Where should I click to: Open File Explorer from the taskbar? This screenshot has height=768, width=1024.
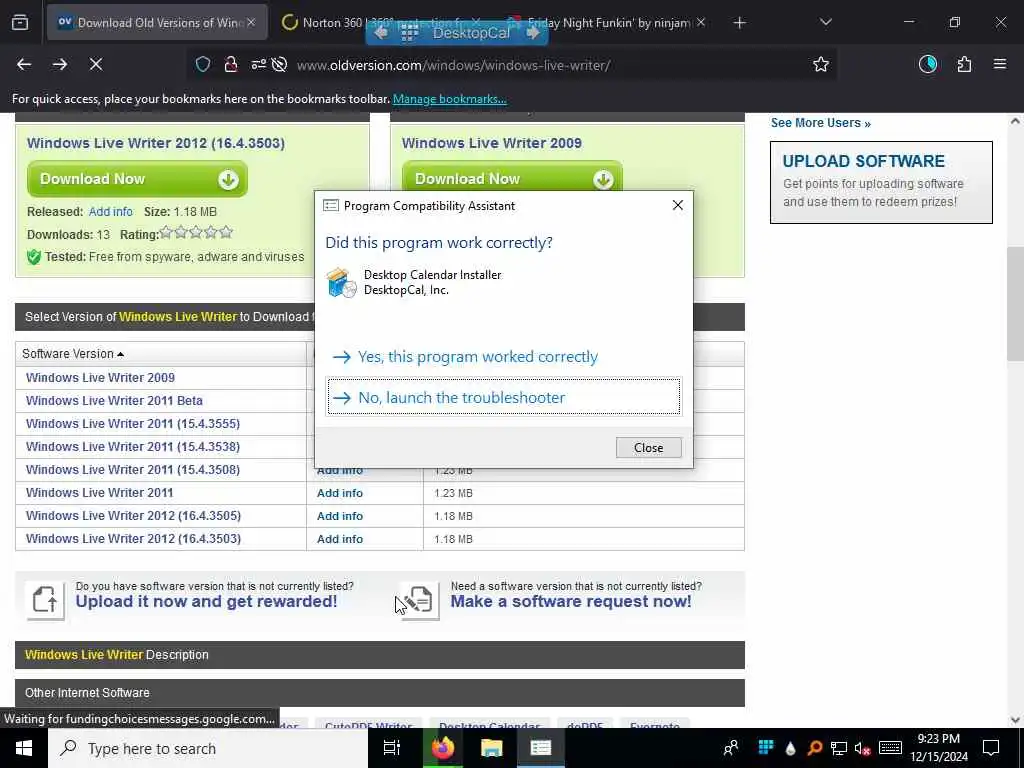(491, 748)
